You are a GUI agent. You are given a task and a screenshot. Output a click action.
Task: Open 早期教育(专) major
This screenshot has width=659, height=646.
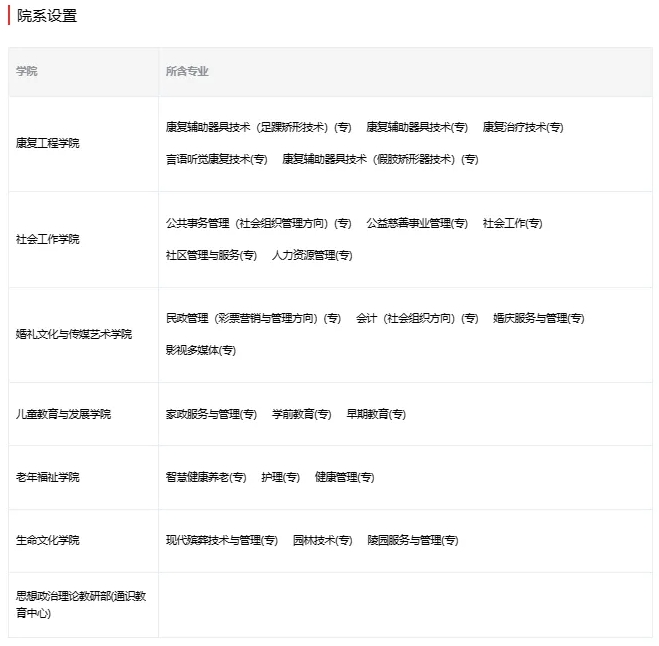tap(376, 414)
